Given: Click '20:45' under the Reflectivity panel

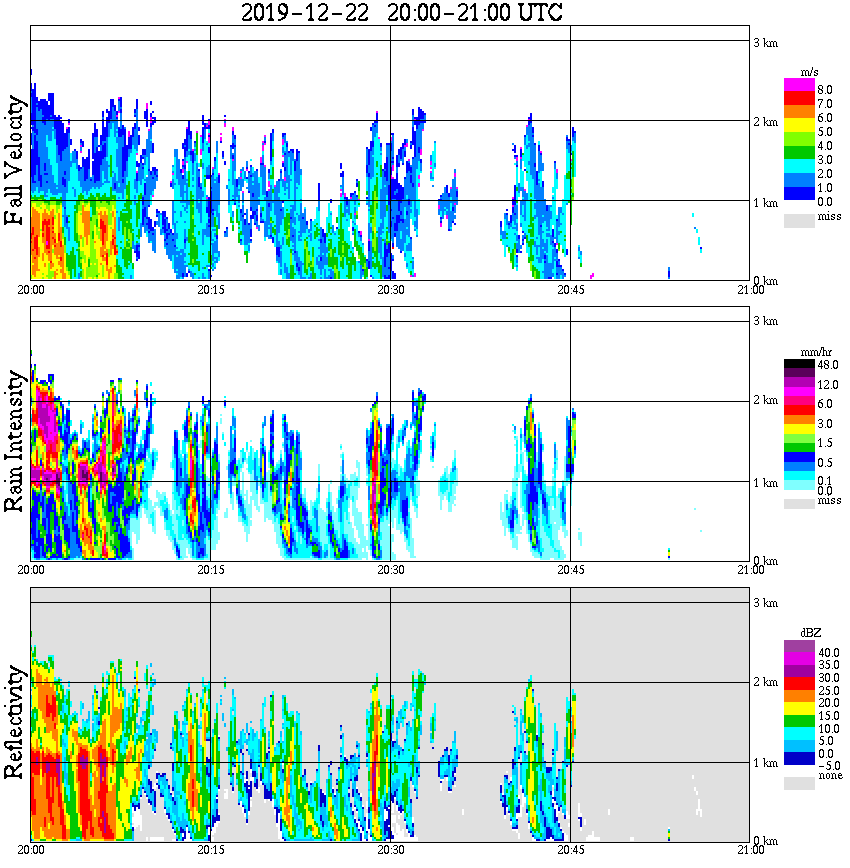Looking at the screenshot, I should point(570,850).
